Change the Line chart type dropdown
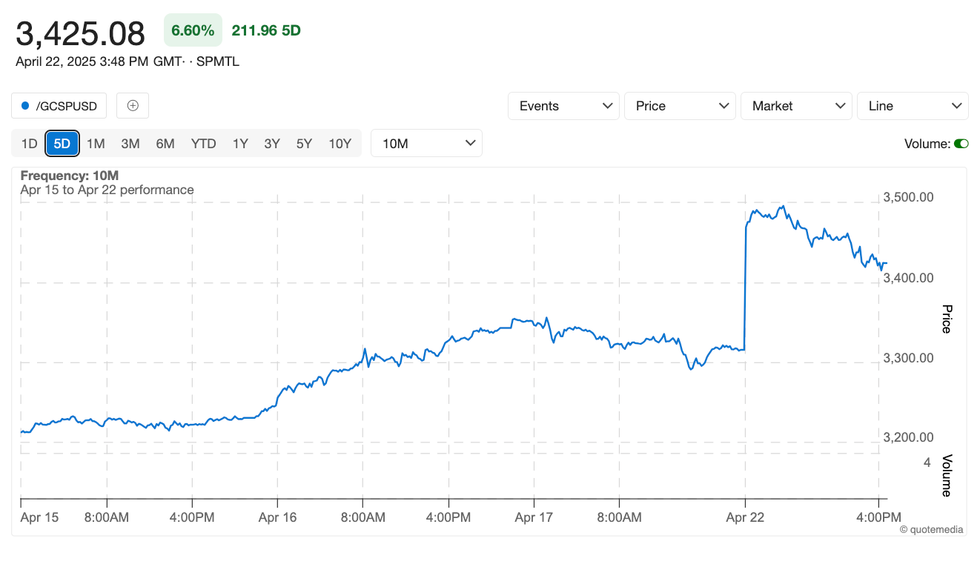980x564 pixels. (912, 106)
